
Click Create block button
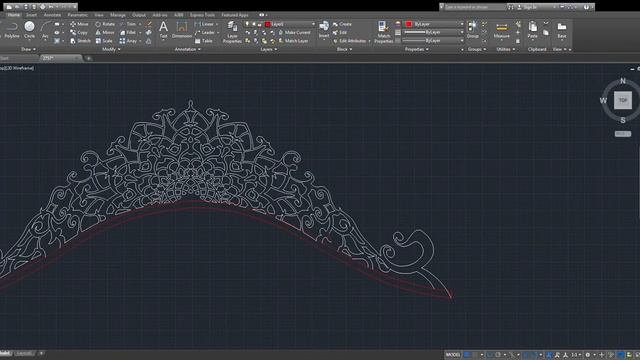pyautogui.click(x=342, y=24)
